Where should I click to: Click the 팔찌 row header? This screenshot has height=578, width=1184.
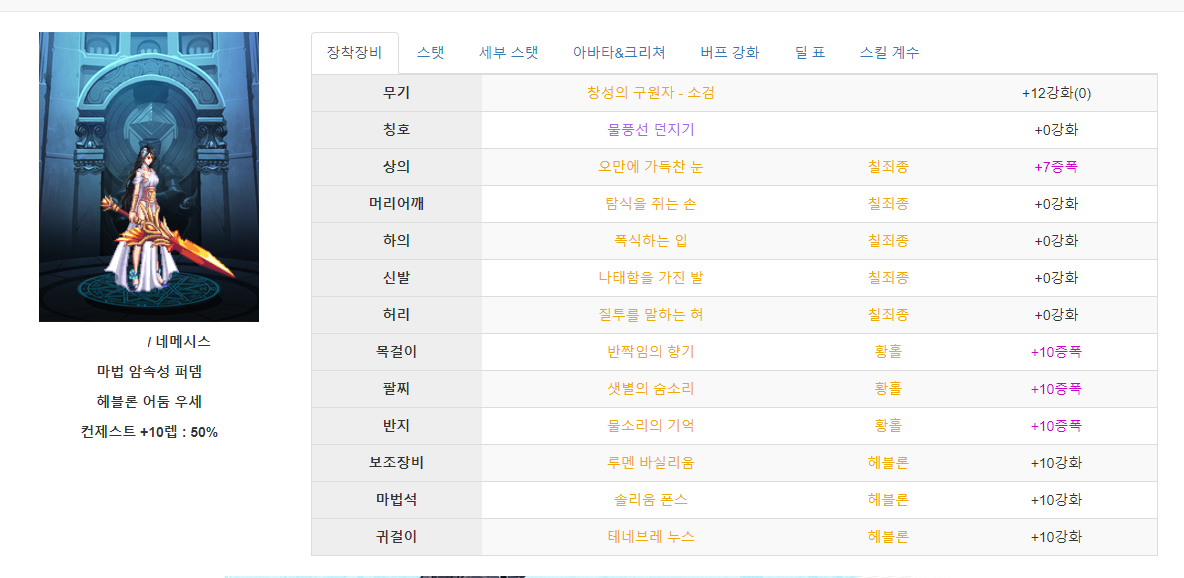[396, 389]
